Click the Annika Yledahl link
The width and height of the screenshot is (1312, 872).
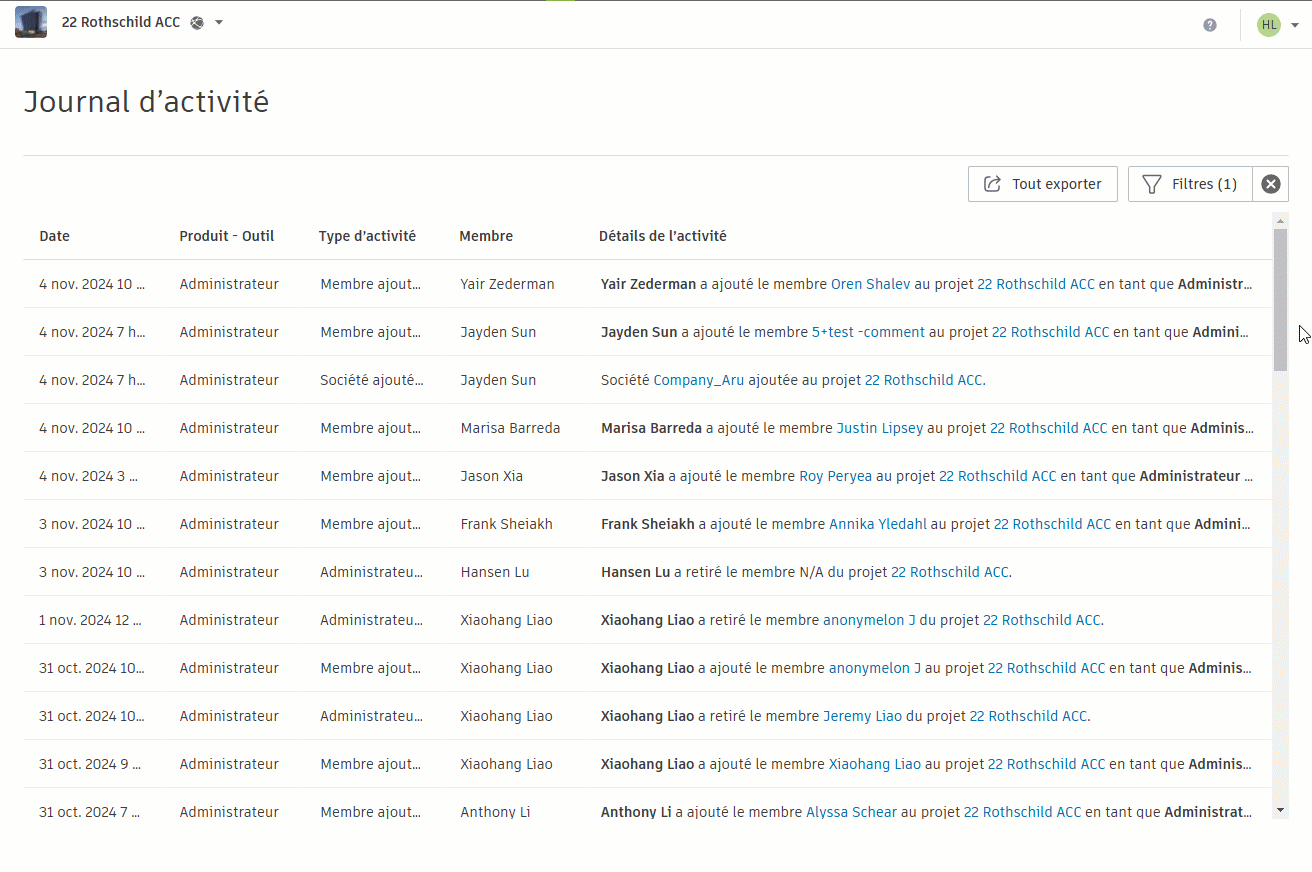coord(878,524)
